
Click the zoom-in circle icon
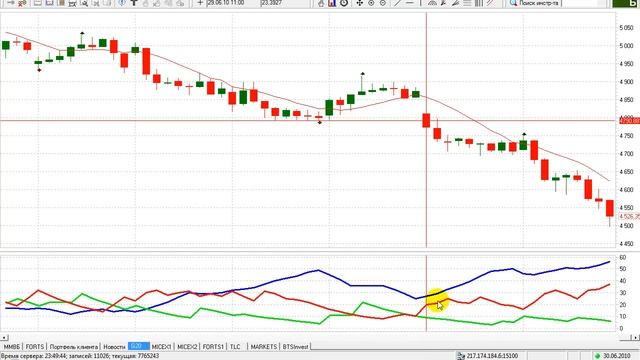tap(371, 3)
